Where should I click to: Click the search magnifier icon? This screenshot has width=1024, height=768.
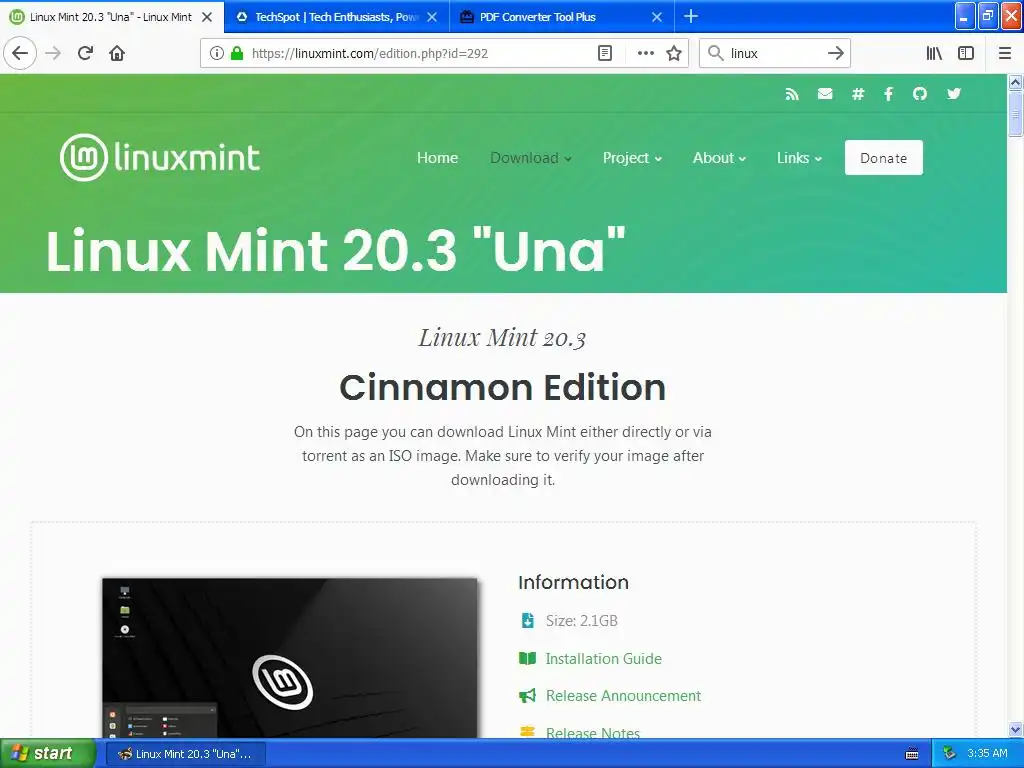(x=716, y=53)
